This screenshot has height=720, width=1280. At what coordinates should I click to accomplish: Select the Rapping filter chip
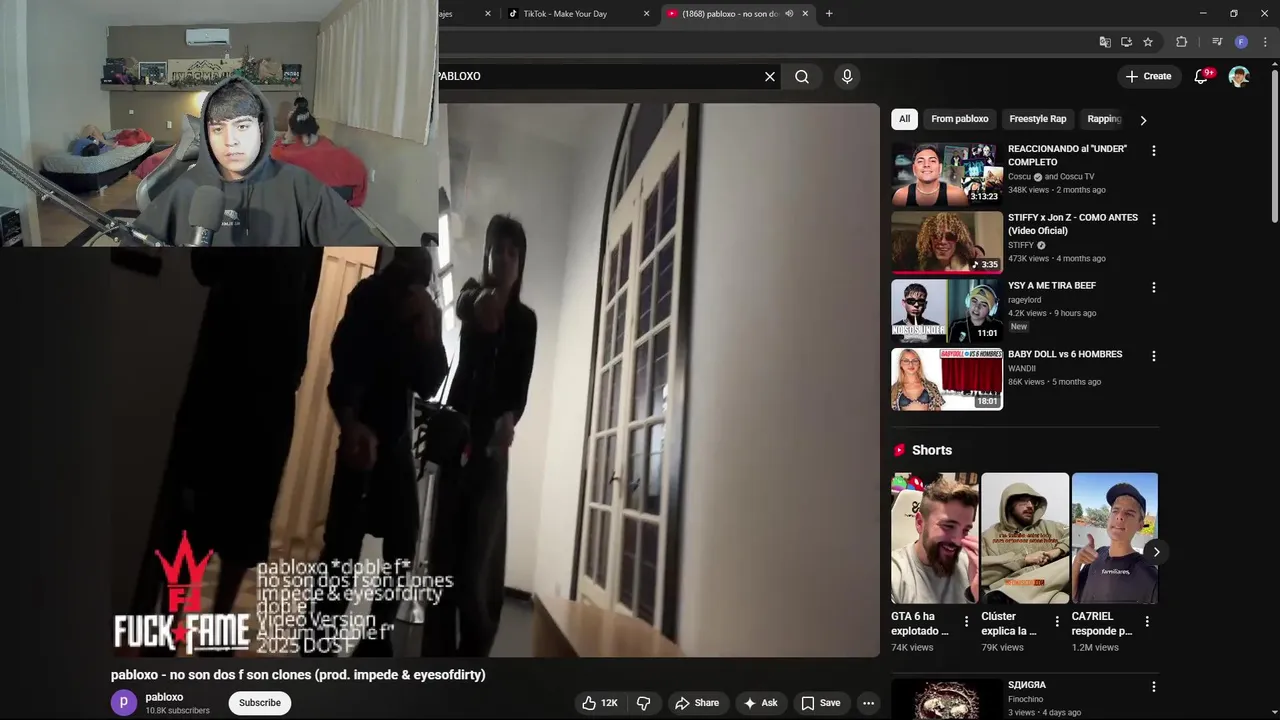coord(1104,119)
